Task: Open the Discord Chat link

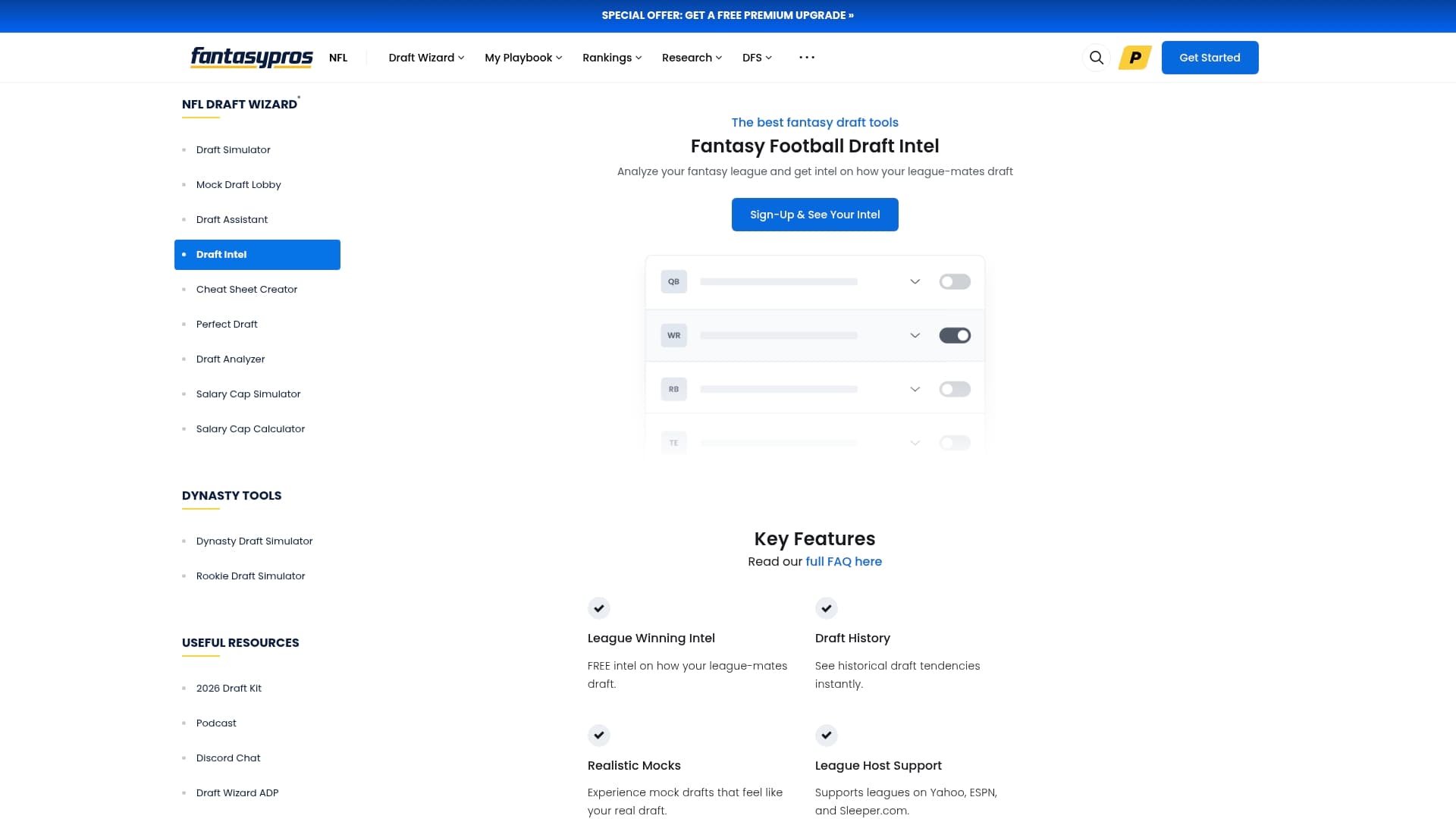Action: tap(227, 758)
